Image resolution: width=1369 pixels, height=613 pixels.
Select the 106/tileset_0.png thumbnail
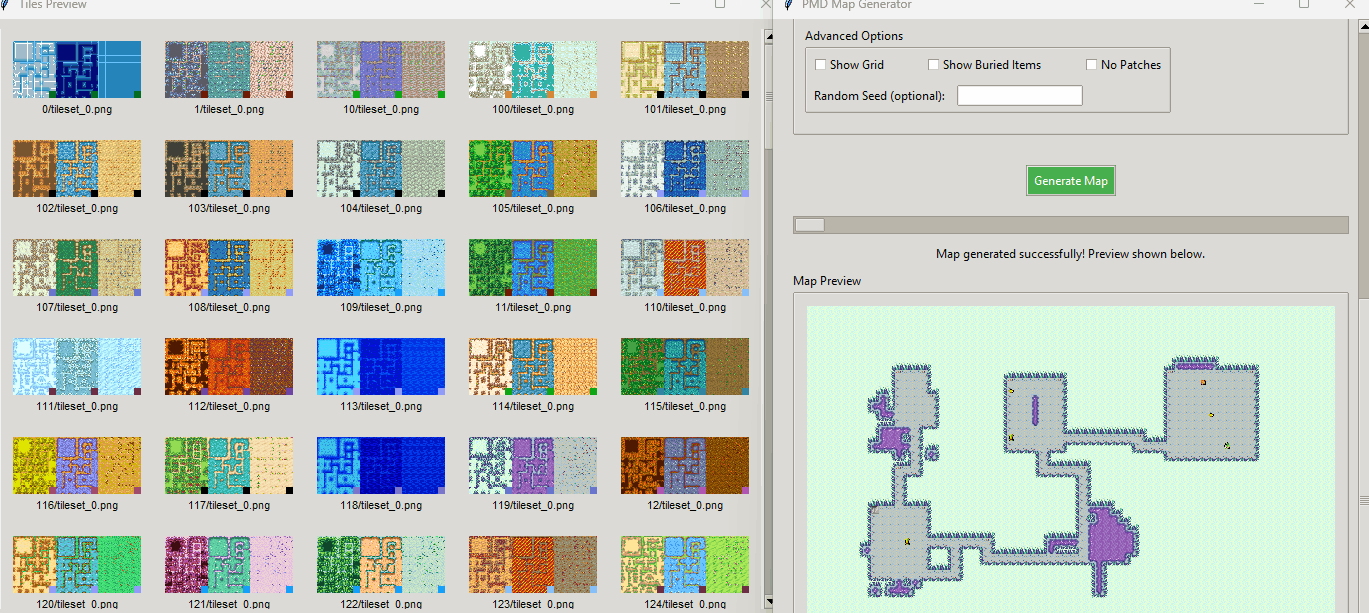[x=685, y=168]
